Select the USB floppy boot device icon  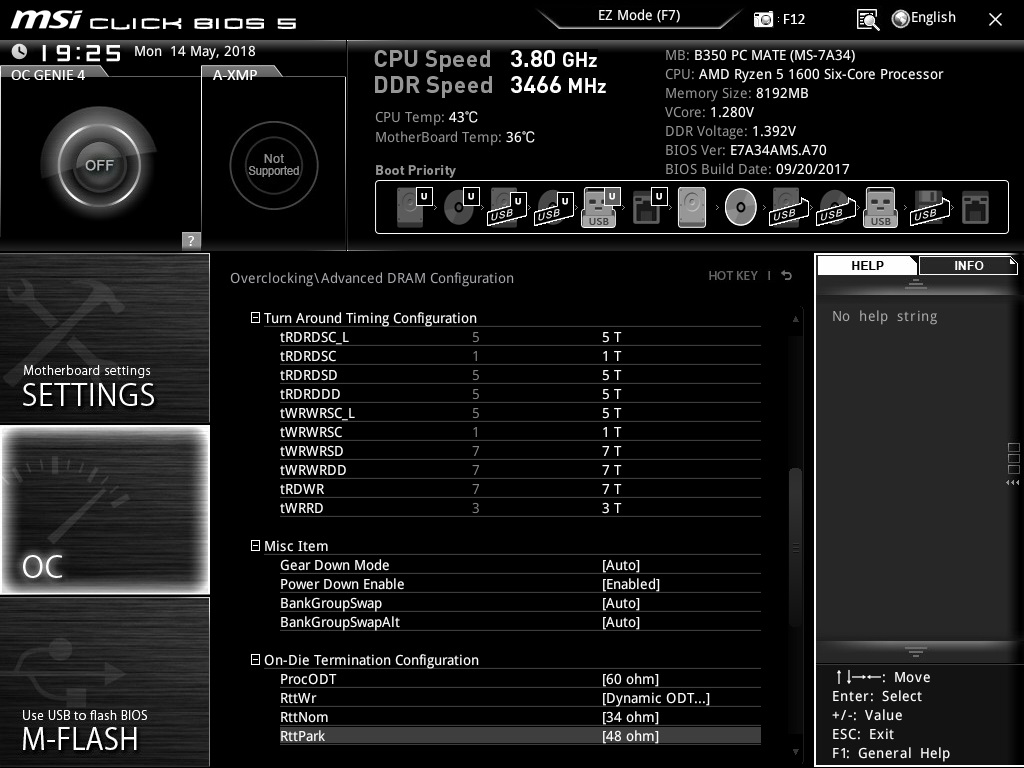point(929,207)
